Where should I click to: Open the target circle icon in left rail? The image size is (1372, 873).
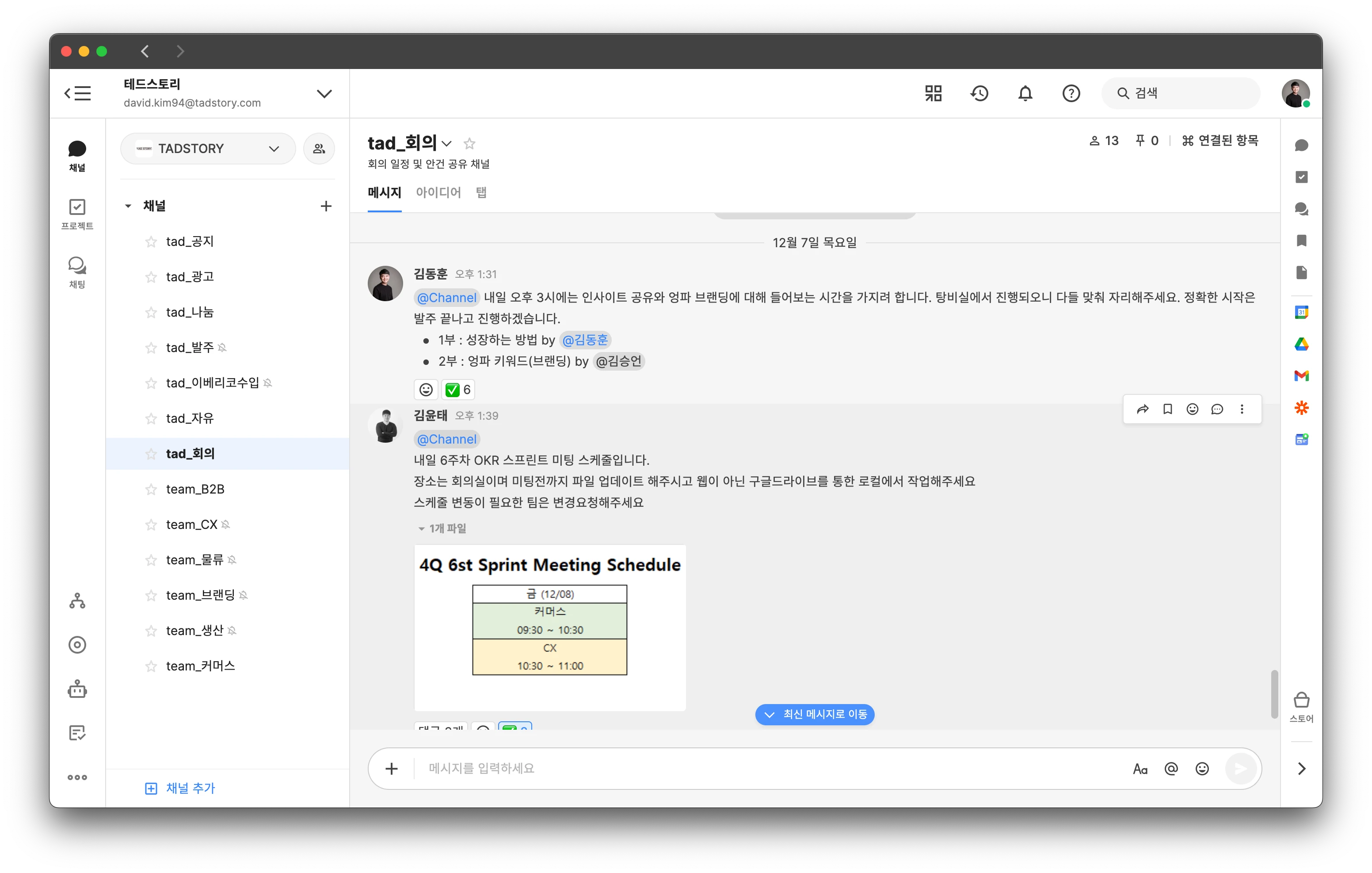[x=77, y=645]
